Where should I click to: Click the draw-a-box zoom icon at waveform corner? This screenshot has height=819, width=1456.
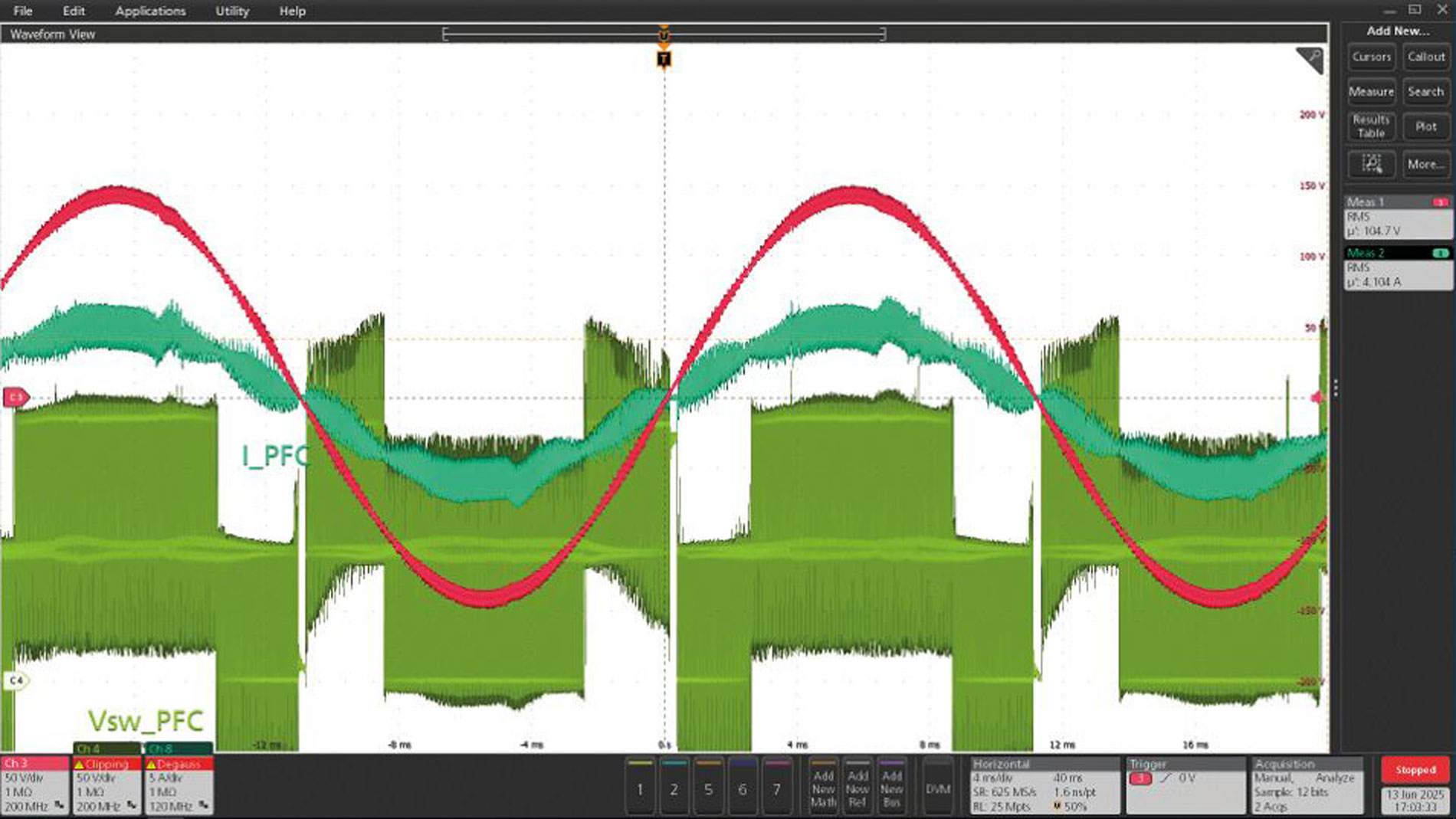coord(1311,60)
